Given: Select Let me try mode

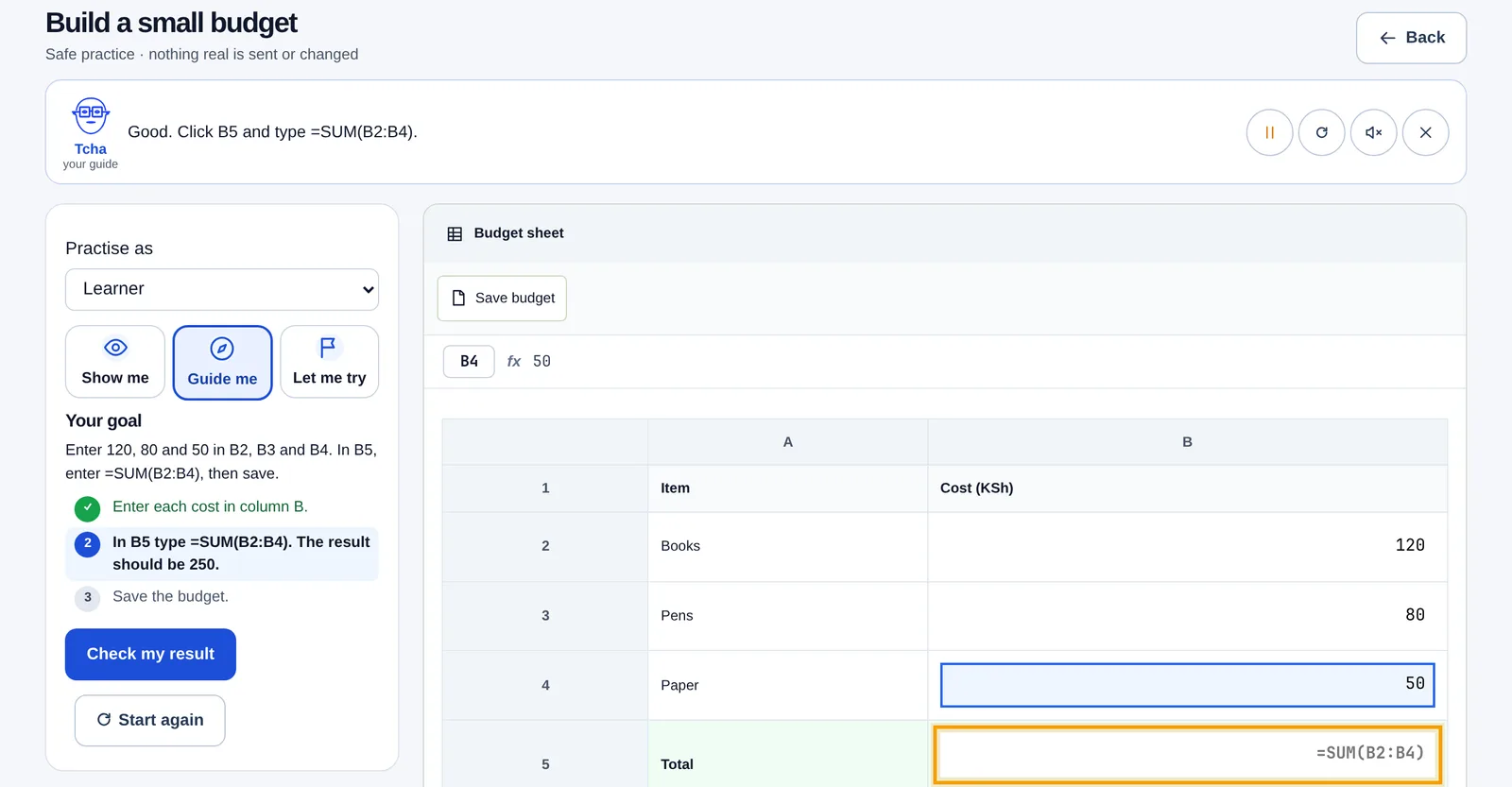Looking at the screenshot, I should (329, 362).
